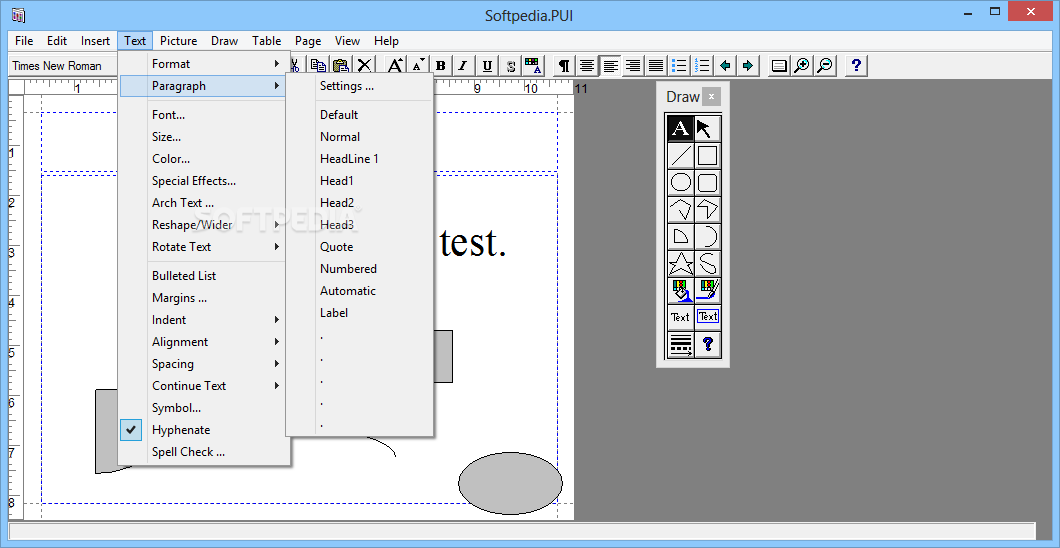Select the fill color paint bucket tool
This screenshot has height=548, width=1060.
tap(681, 291)
